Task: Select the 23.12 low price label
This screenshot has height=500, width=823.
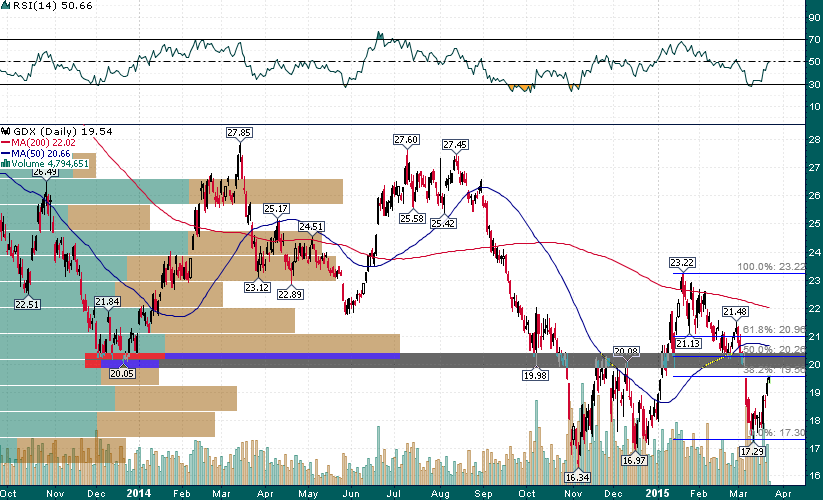Action: [257, 288]
